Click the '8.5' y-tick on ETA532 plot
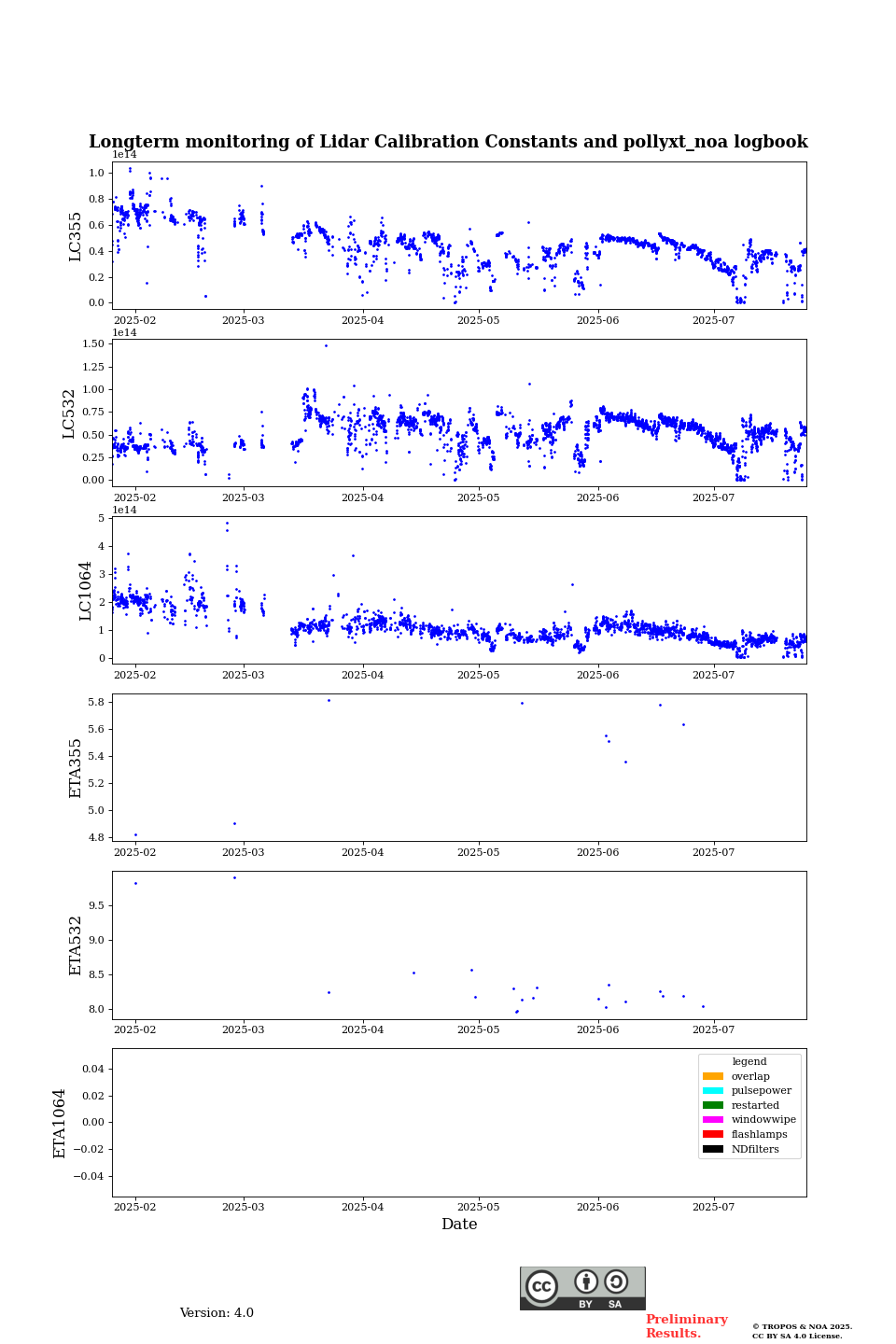The image size is (896, 1344). coord(96,974)
